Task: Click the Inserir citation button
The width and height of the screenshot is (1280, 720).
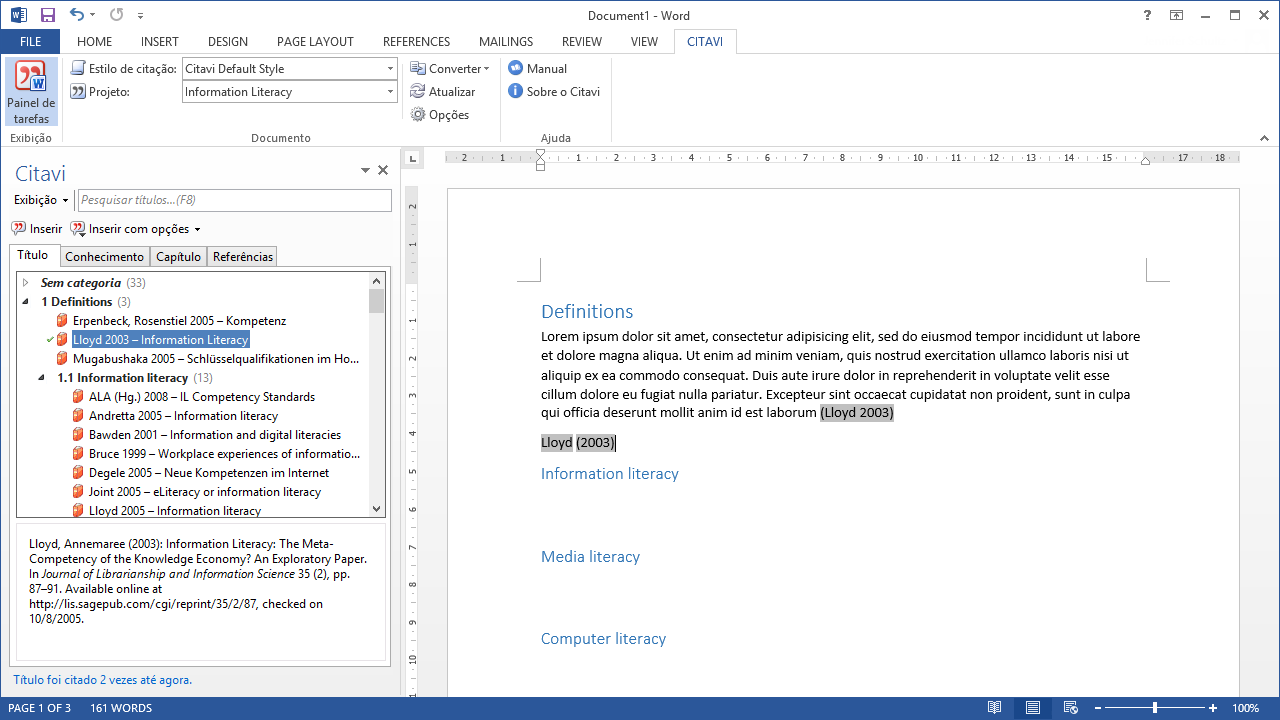Action: pos(37,229)
